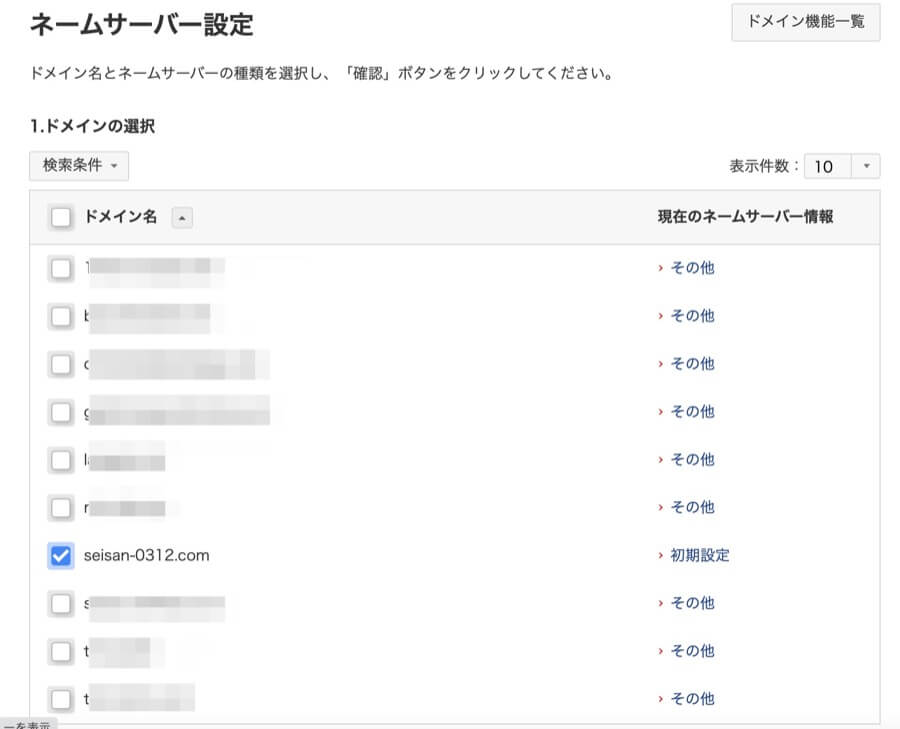Tick the checkbox in the last domain row
The width and height of the screenshot is (900, 729).
[61, 699]
